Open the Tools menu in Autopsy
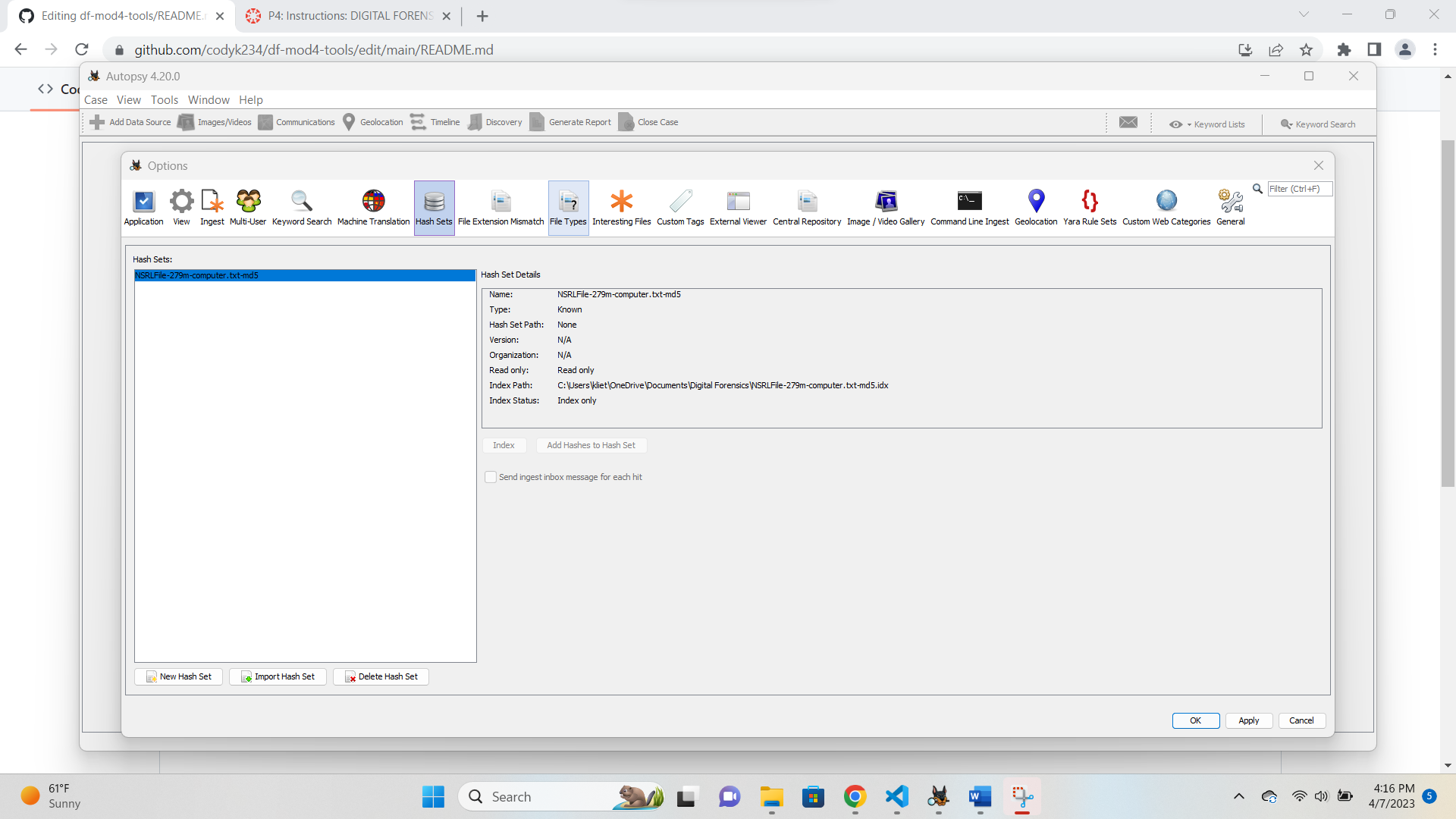The width and height of the screenshot is (1456, 819). coord(165,99)
